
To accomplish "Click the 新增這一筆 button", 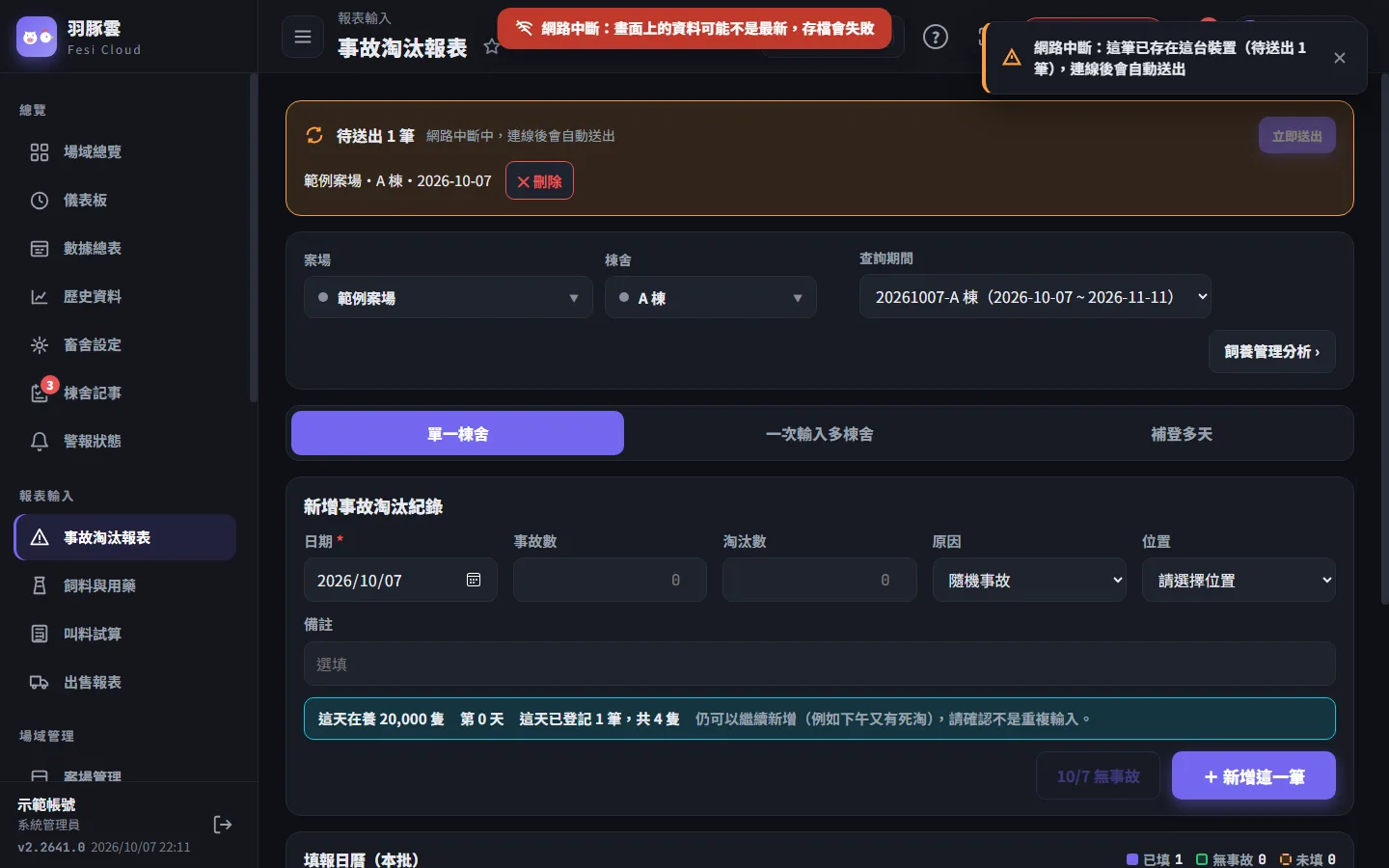I will 1254,776.
